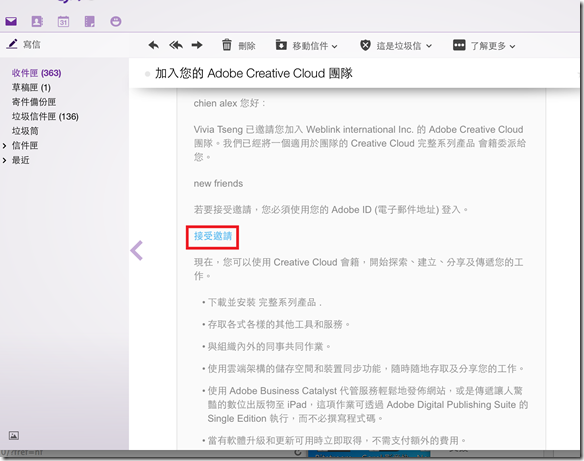Toggle the unread dot beside subject
The width and height of the screenshot is (584, 461).
click(x=147, y=74)
